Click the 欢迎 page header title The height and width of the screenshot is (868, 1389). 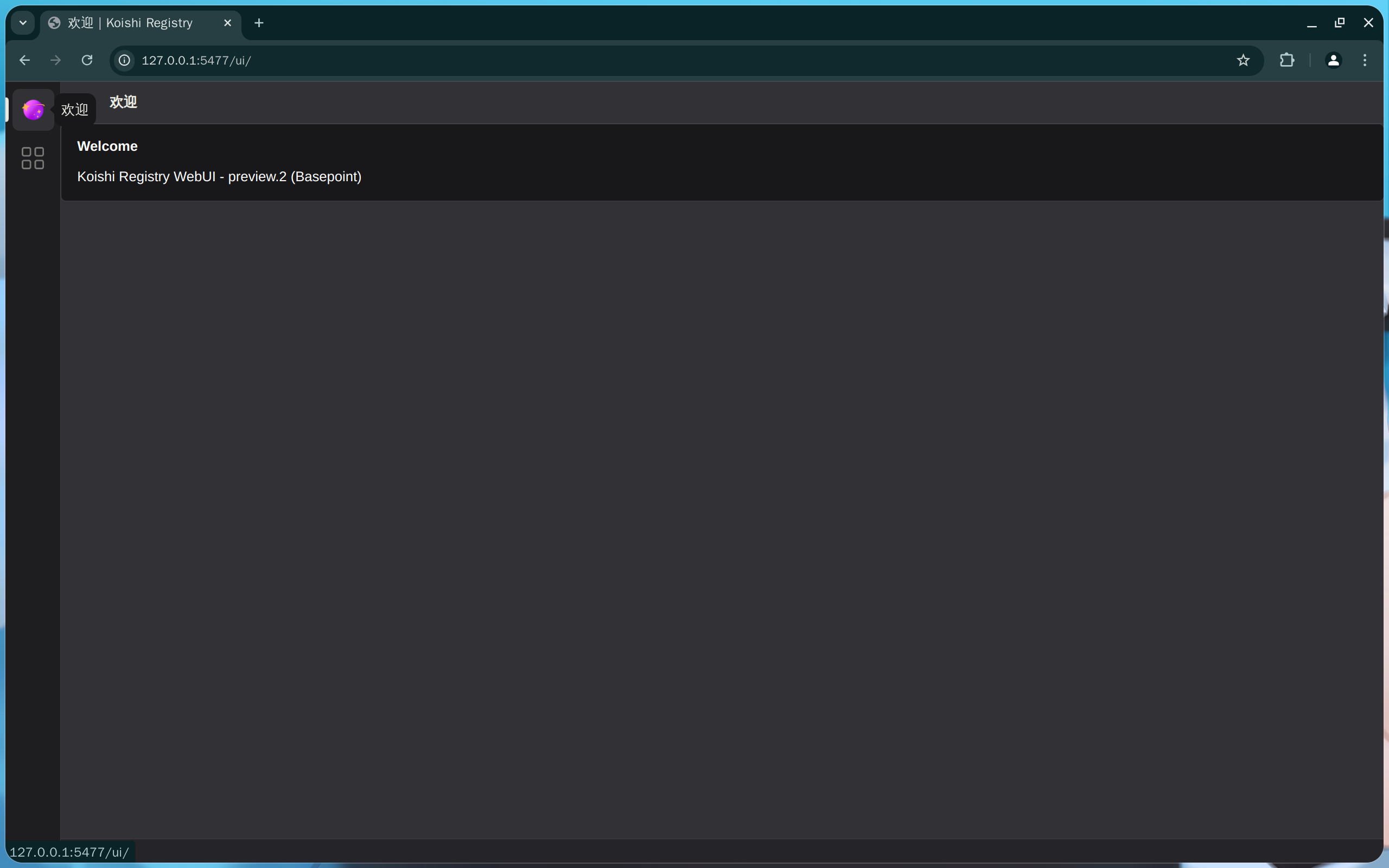coord(123,102)
